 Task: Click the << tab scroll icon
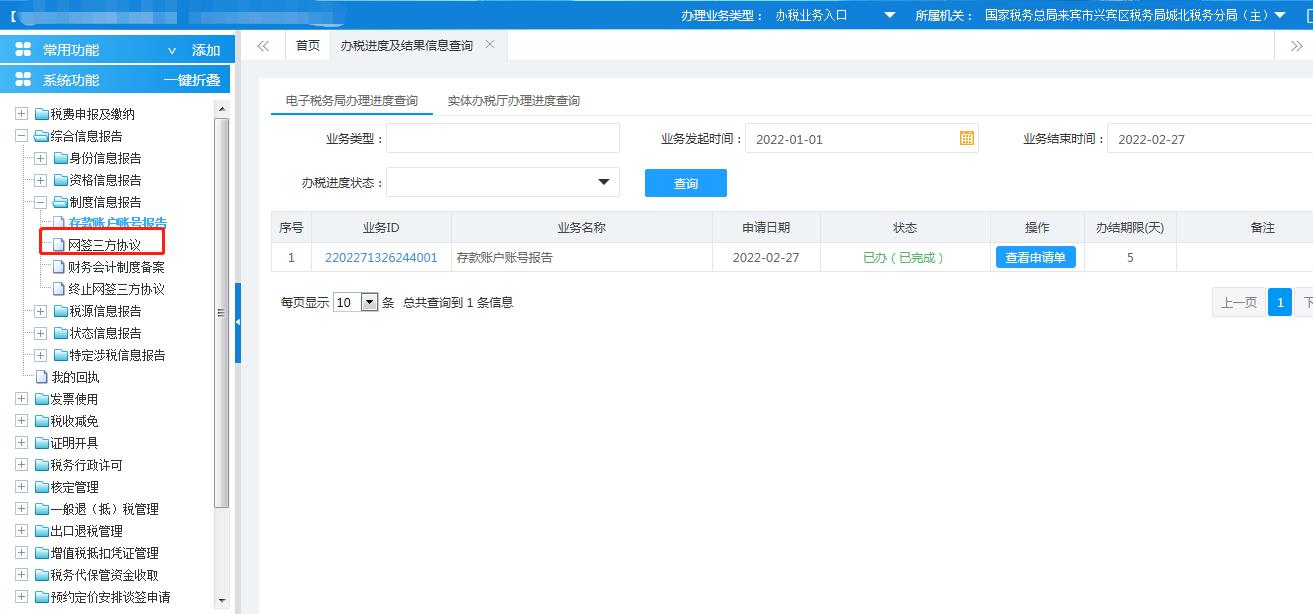click(x=262, y=45)
